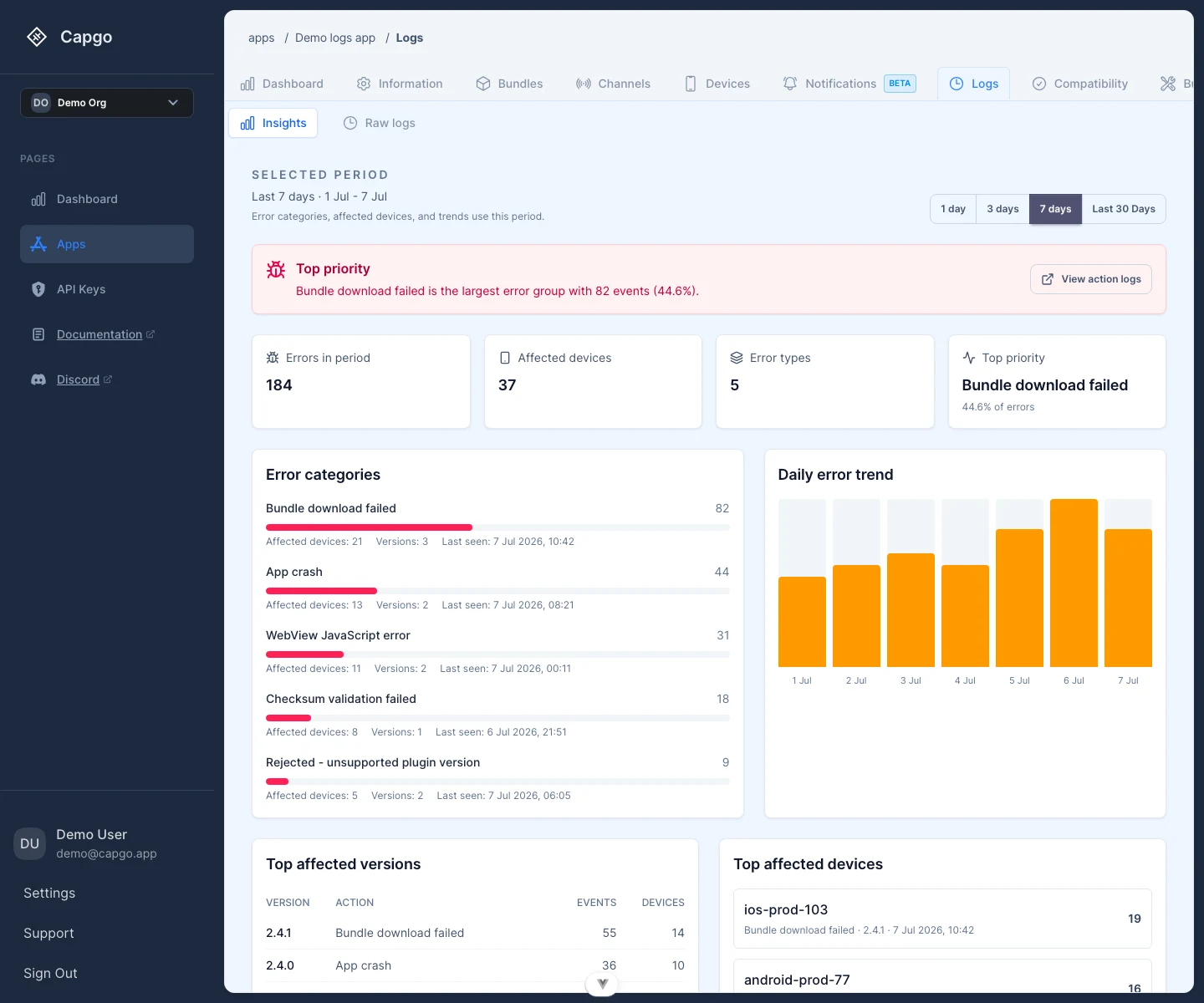Select the Last 30 Days period
The height and width of the screenshot is (1003, 1204).
[1124, 209]
